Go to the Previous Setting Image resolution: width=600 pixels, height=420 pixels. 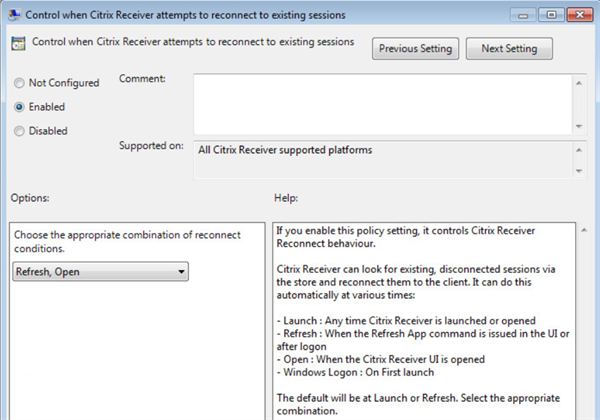(415, 49)
